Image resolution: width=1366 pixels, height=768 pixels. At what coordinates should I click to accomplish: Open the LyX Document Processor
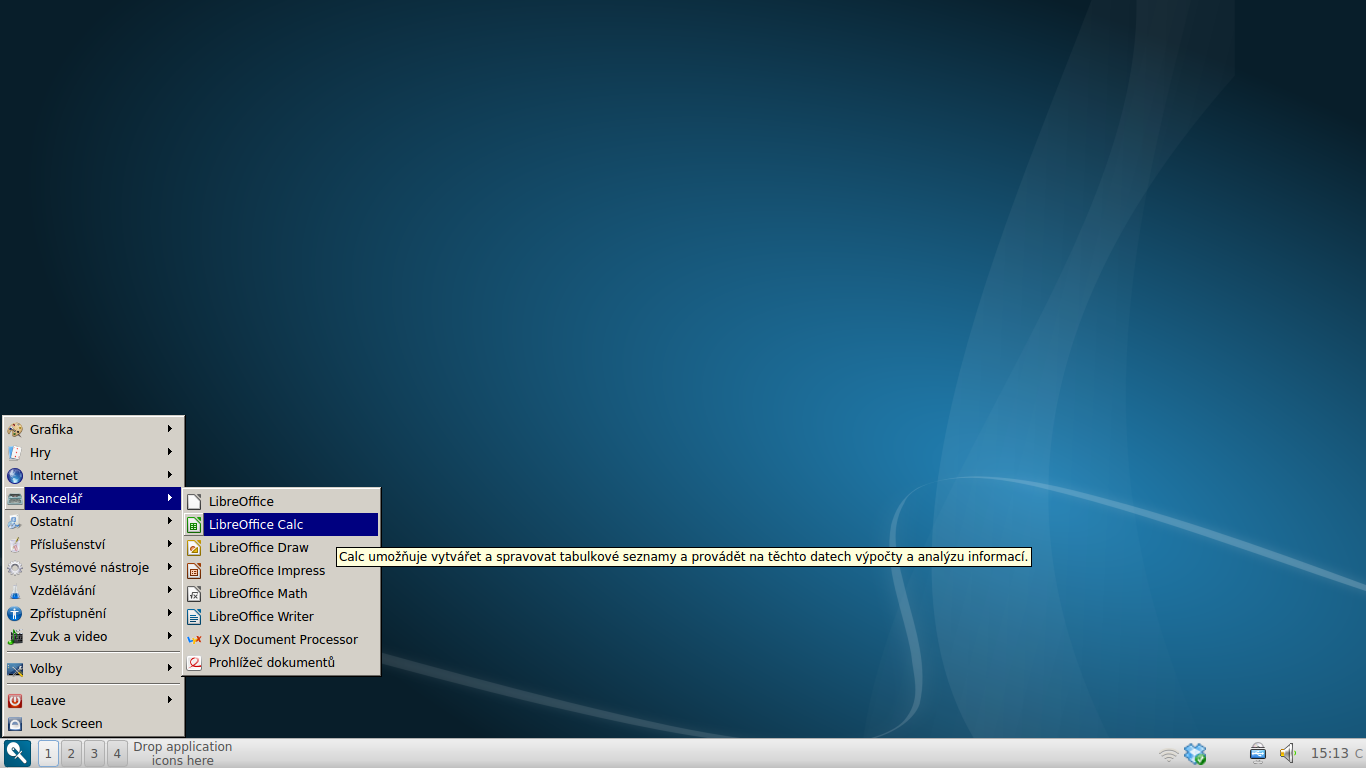point(283,639)
